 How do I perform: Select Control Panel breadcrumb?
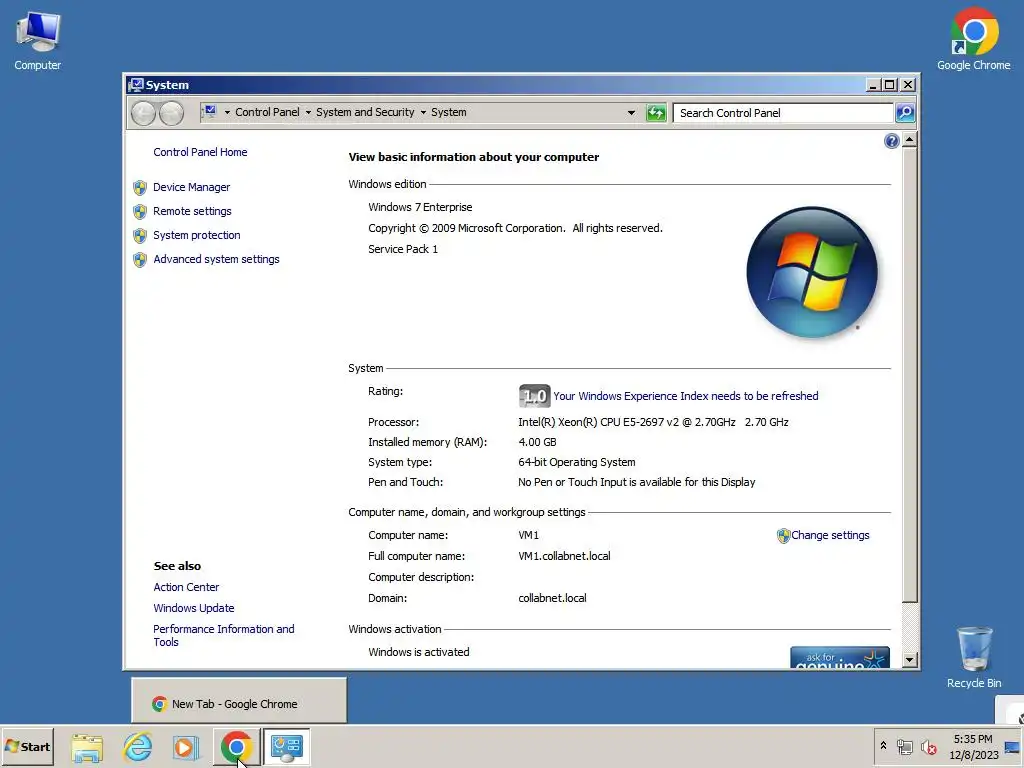pyautogui.click(x=267, y=112)
